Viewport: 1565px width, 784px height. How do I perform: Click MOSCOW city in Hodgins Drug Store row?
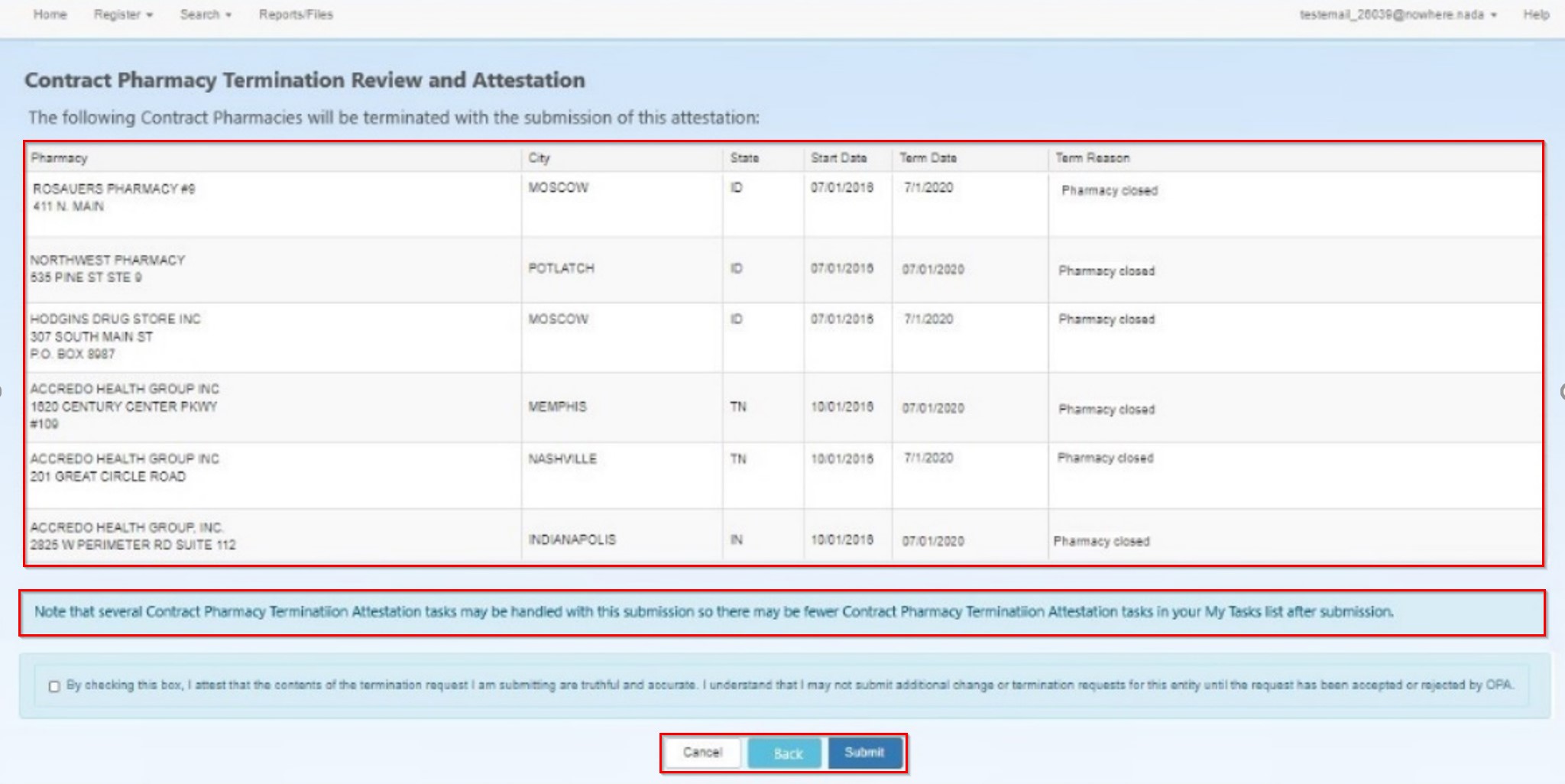(x=558, y=319)
